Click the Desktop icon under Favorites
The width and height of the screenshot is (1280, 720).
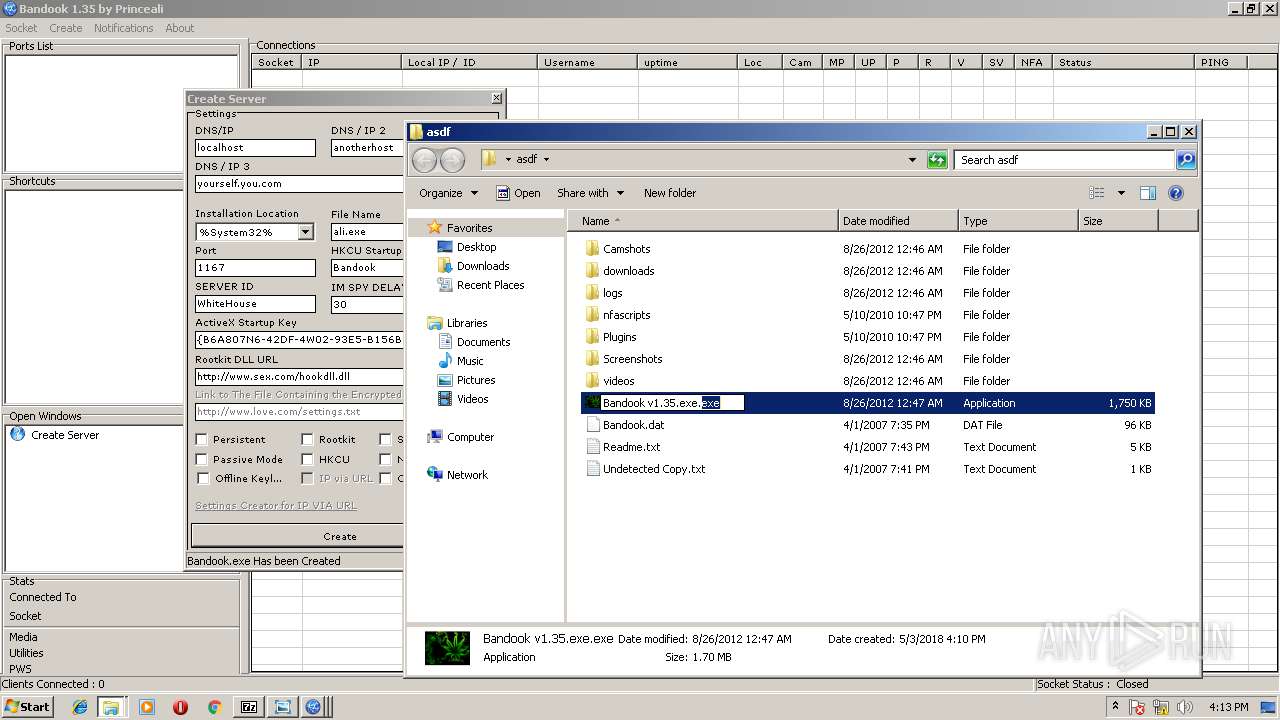[x=445, y=247]
